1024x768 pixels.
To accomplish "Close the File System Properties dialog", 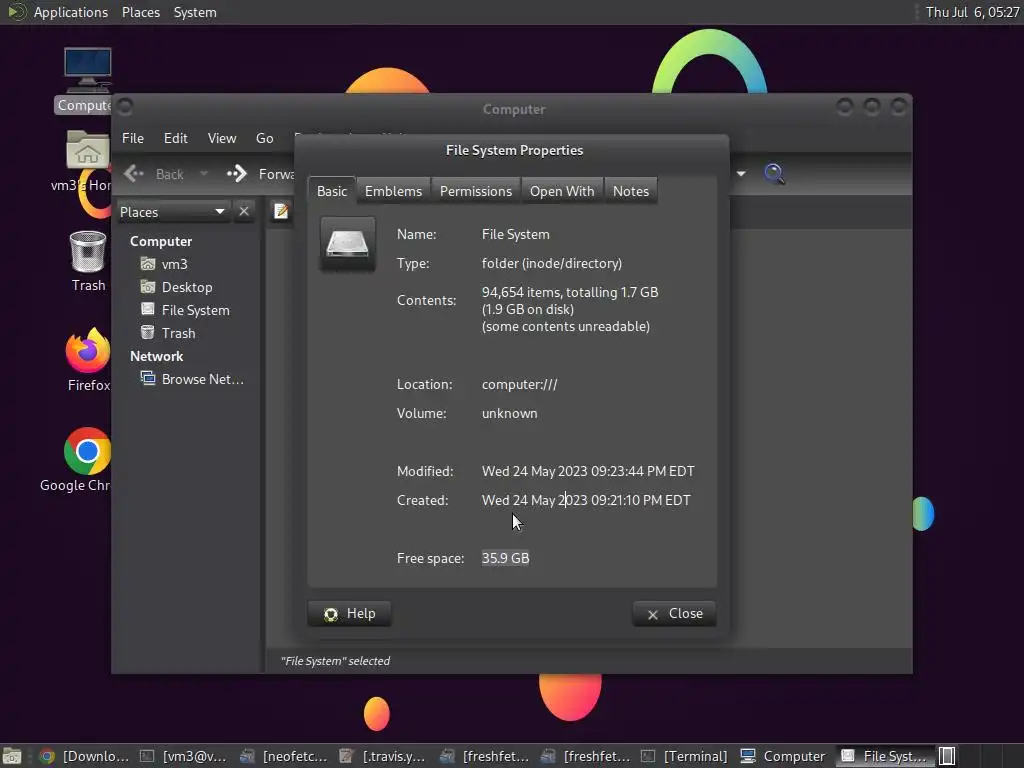I will pyautogui.click(x=675, y=613).
